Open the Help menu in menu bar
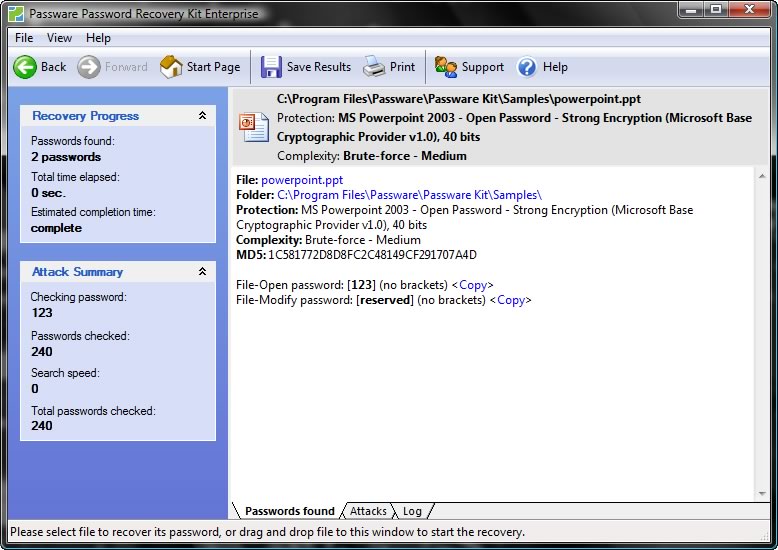 pyautogui.click(x=98, y=38)
